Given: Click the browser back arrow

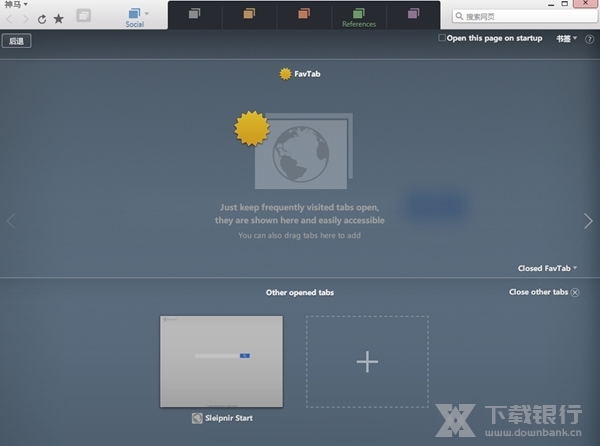Looking at the screenshot, I should pos(10,19).
